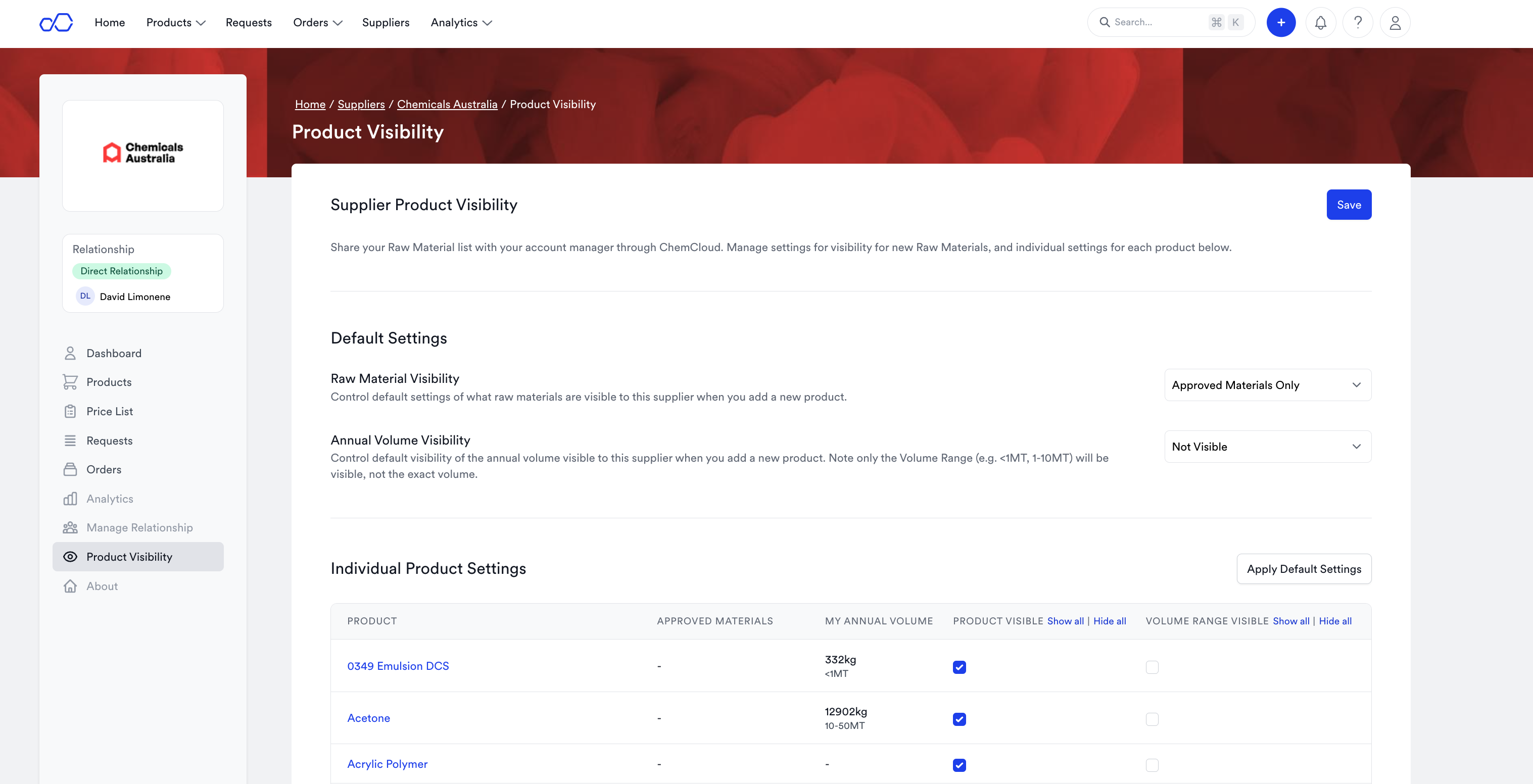This screenshot has height=784, width=1533.
Task: Open the Analytics menu in the navbar
Action: [461, 22]
